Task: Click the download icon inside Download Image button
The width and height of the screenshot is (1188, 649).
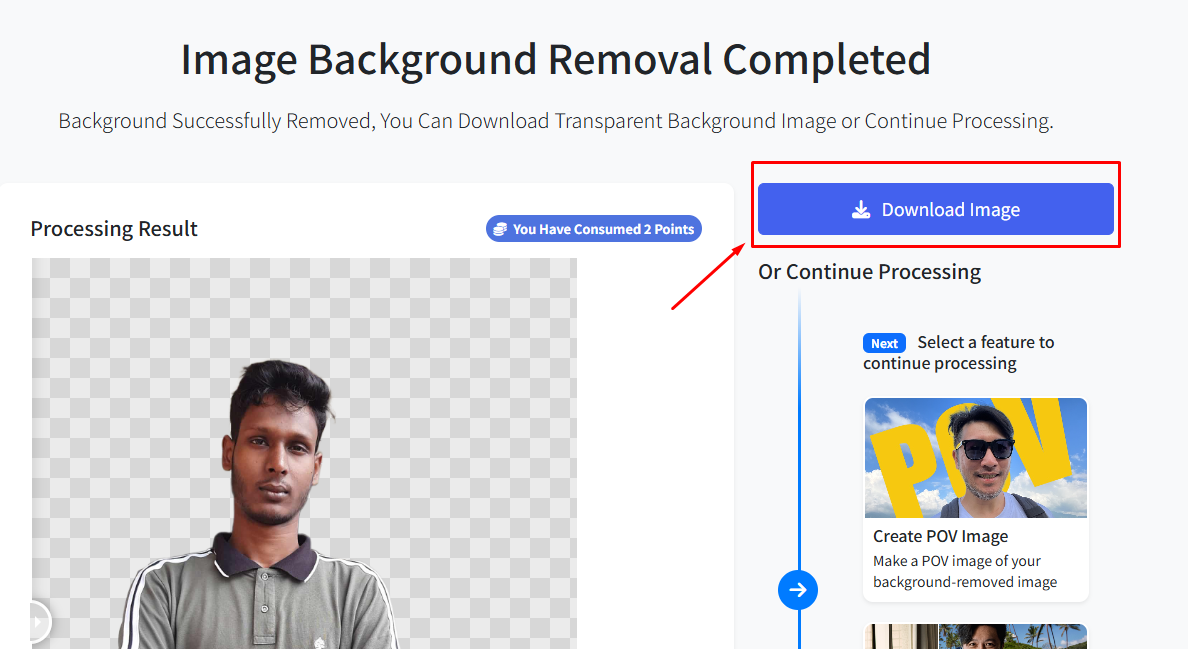Action: 860,209
